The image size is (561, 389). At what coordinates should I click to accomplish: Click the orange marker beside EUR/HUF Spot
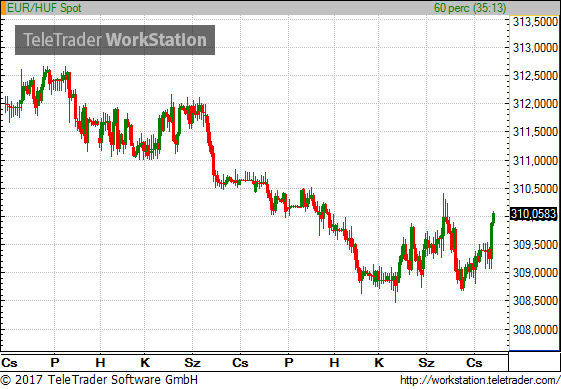[3, 8]
